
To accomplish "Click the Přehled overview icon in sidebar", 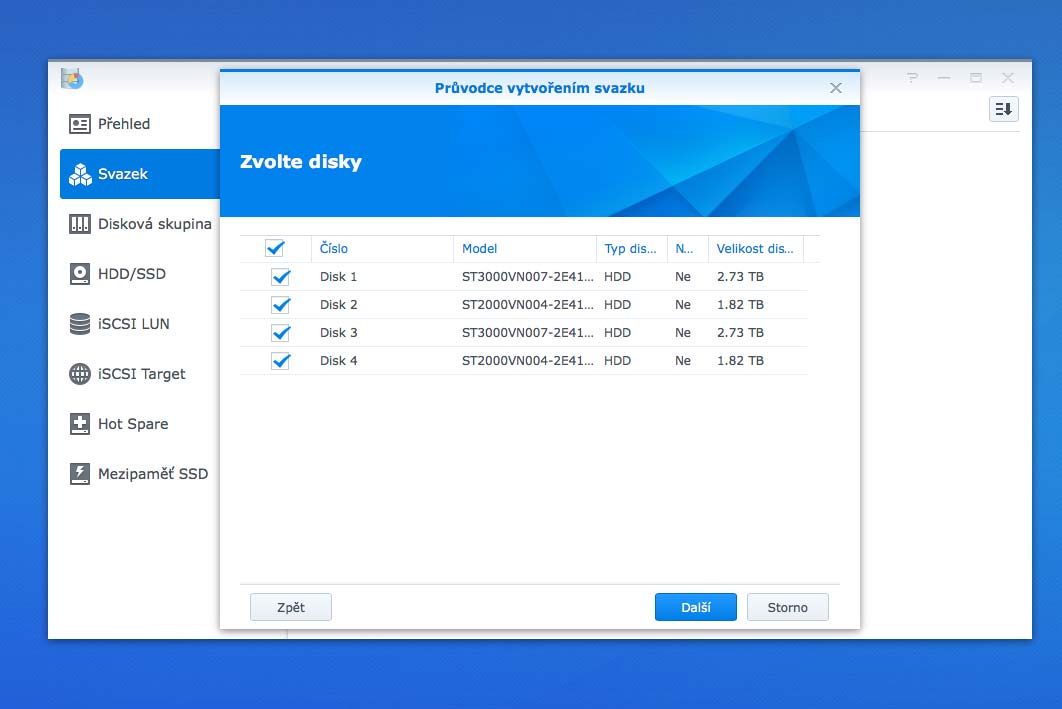I will (x=80, y=124).
